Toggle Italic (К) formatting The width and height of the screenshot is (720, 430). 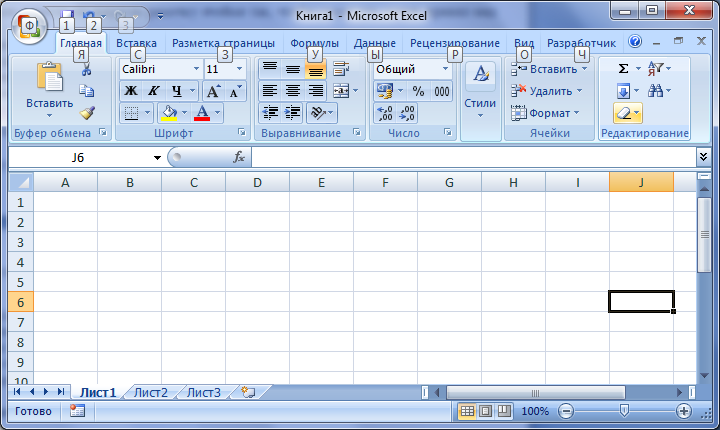[x=153, y=91]
